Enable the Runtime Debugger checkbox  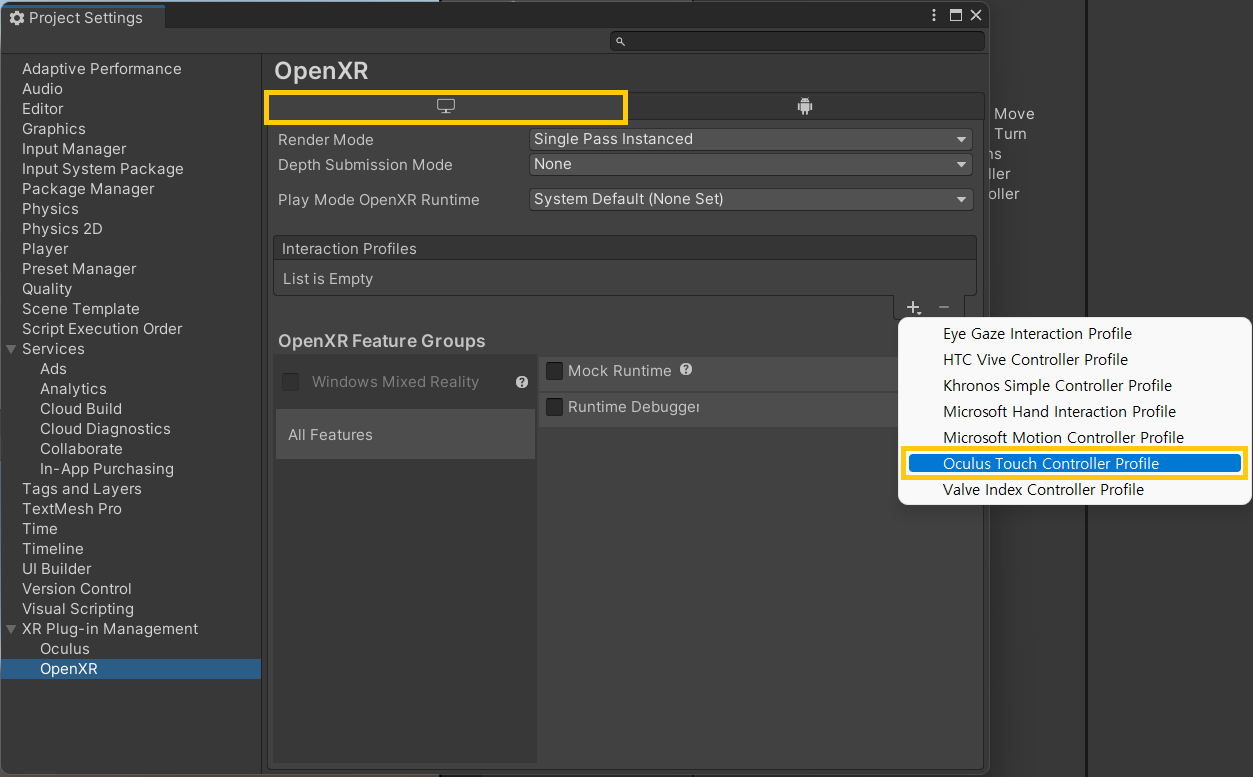coord(555,407)
